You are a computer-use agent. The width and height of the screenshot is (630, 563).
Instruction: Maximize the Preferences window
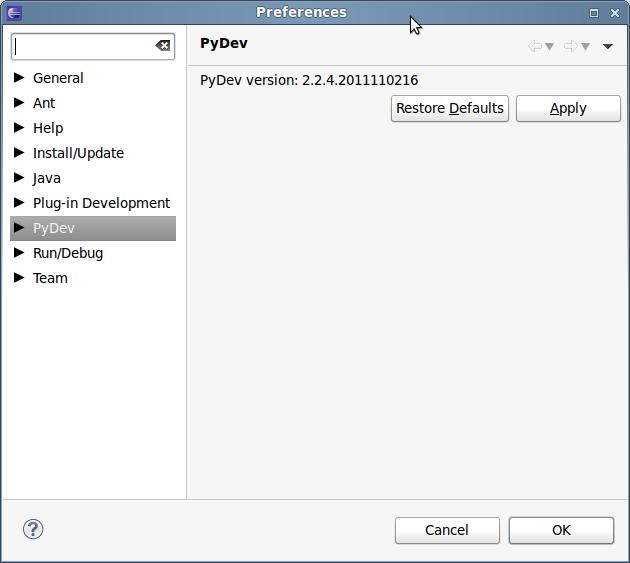(x=594, y=13)
